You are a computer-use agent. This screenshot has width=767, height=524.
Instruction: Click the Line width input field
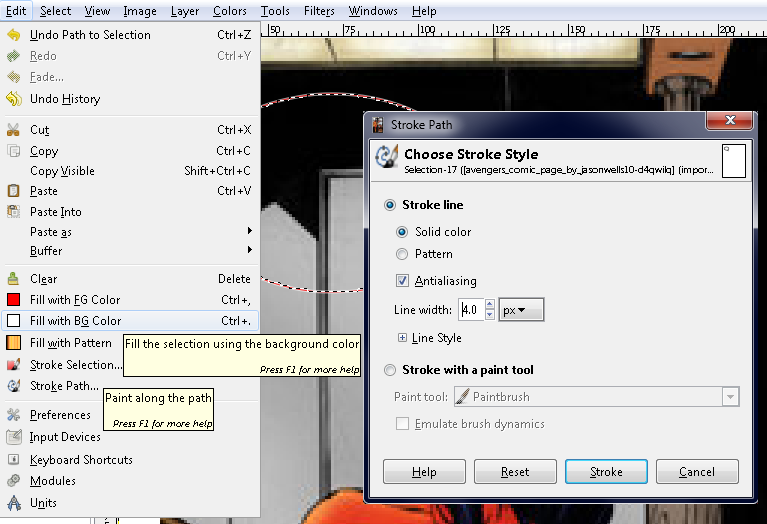(x=472, y=310)
